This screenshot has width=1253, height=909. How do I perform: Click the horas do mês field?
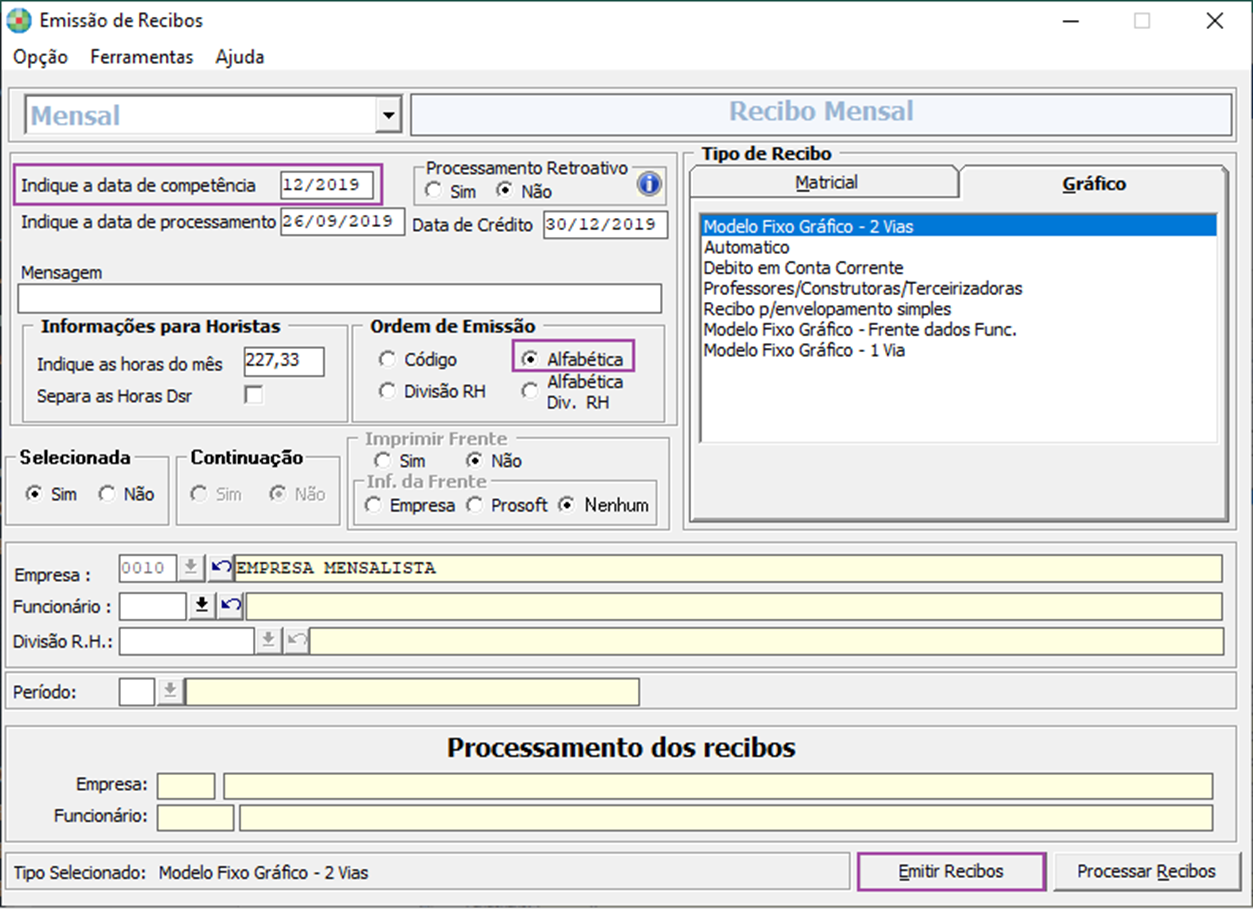(x=284, y=362)
